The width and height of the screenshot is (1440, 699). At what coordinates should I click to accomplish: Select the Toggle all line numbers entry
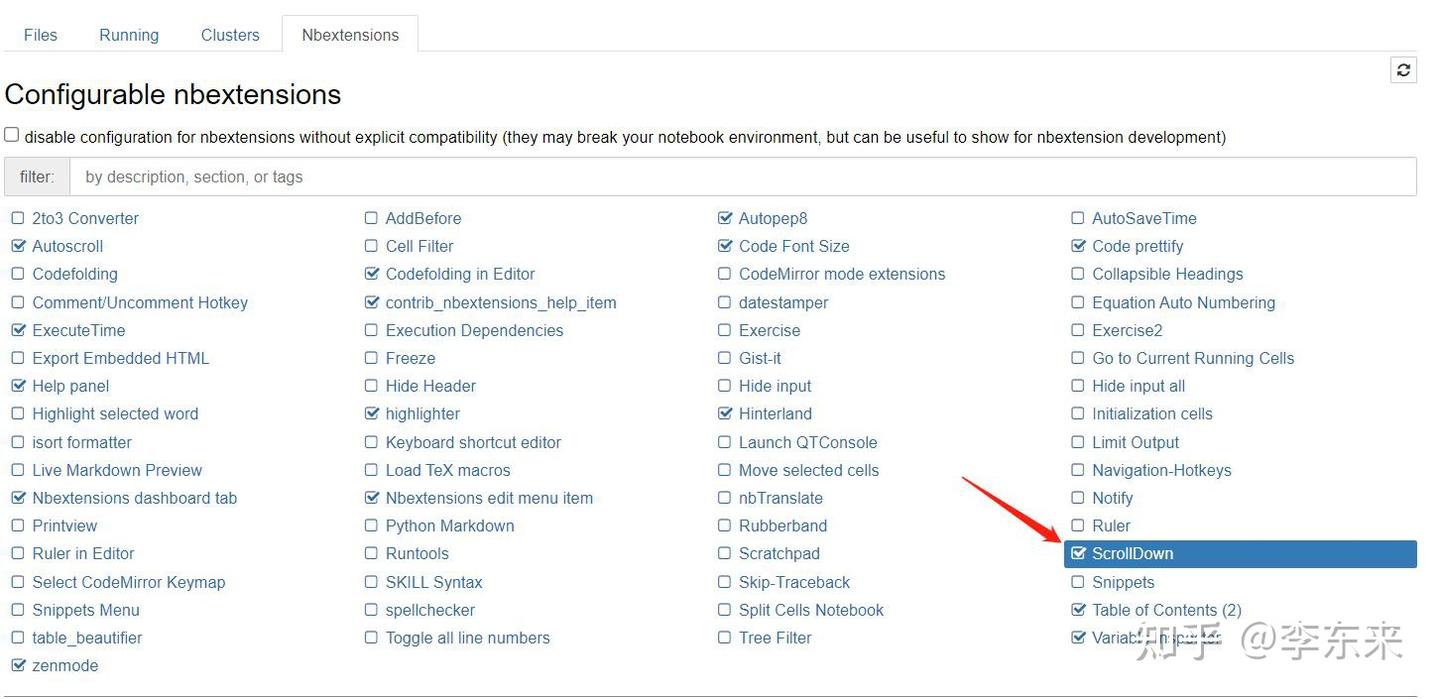[x=467, y=638]
